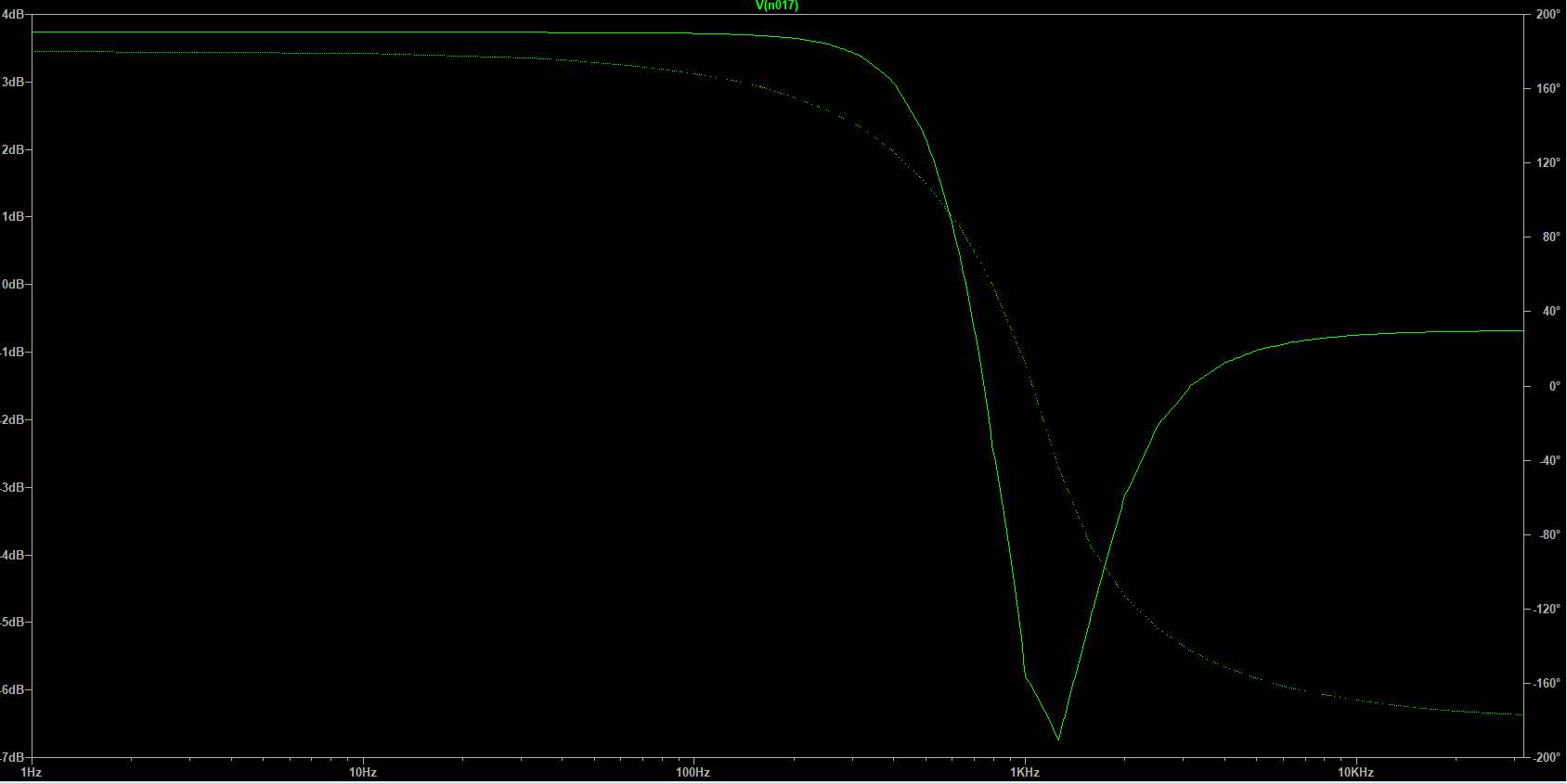
Task: Click the 100Hz frequency axis label
Action: pos(693,772)
